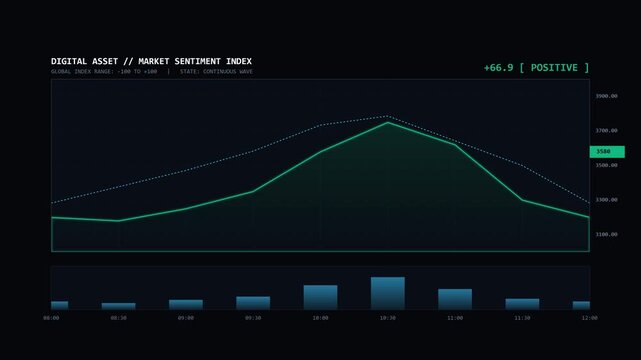
Task: Click the 3300.00 price axis label
Action: pyautogui.click(x=606, y=200)
